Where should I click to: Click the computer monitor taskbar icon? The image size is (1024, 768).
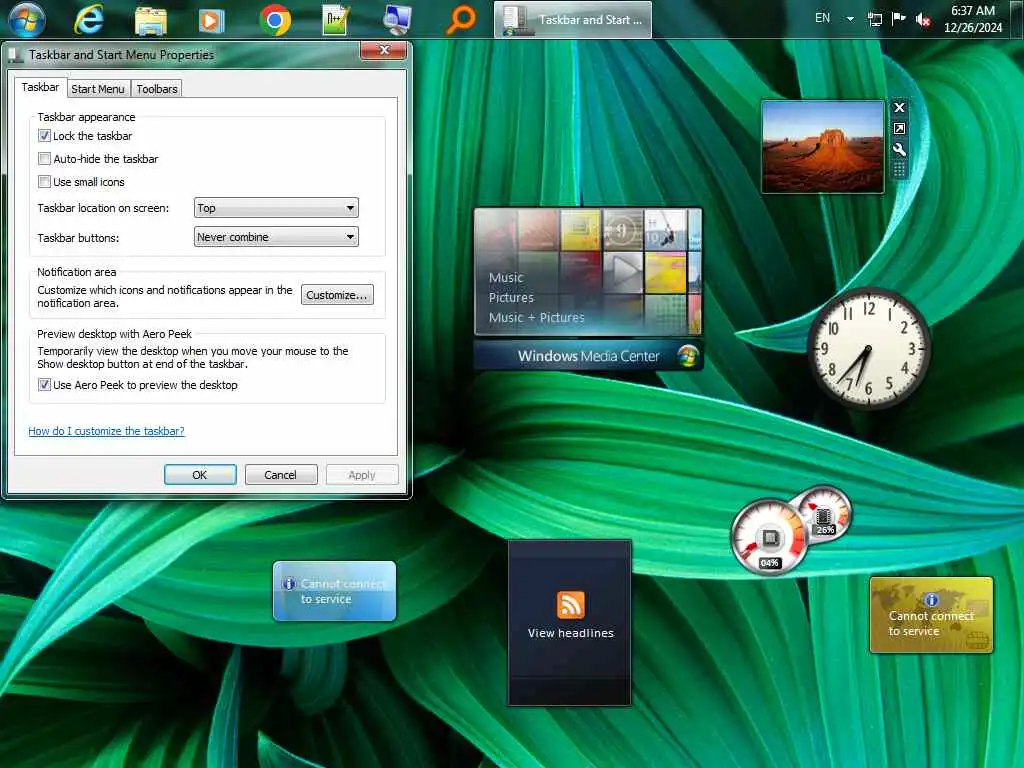[397, 20]
